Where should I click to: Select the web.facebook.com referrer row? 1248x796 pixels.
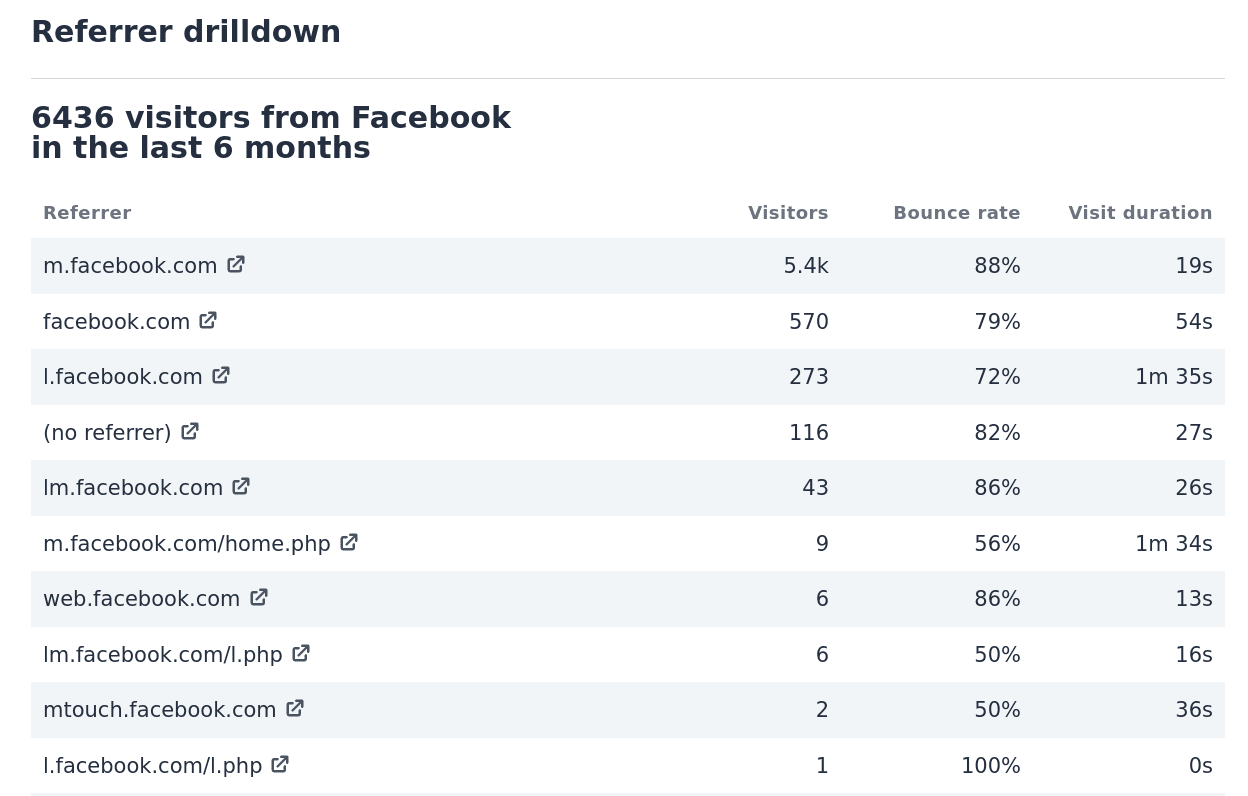point(141,598)
